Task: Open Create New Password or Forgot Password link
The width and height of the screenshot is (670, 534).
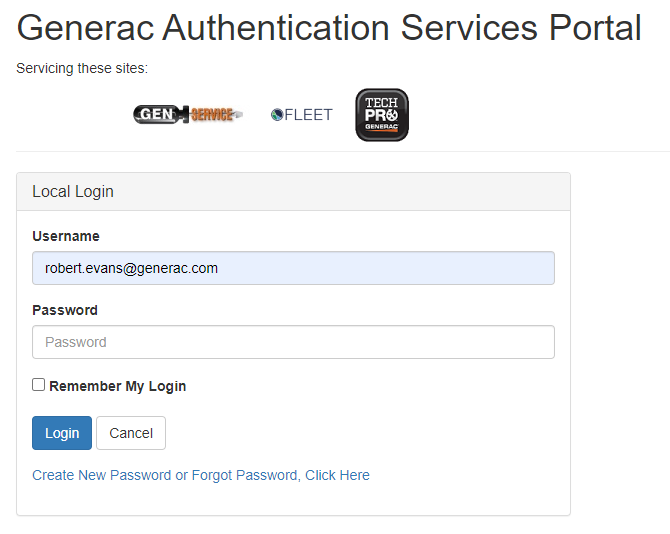Action: tap(201, 475)
